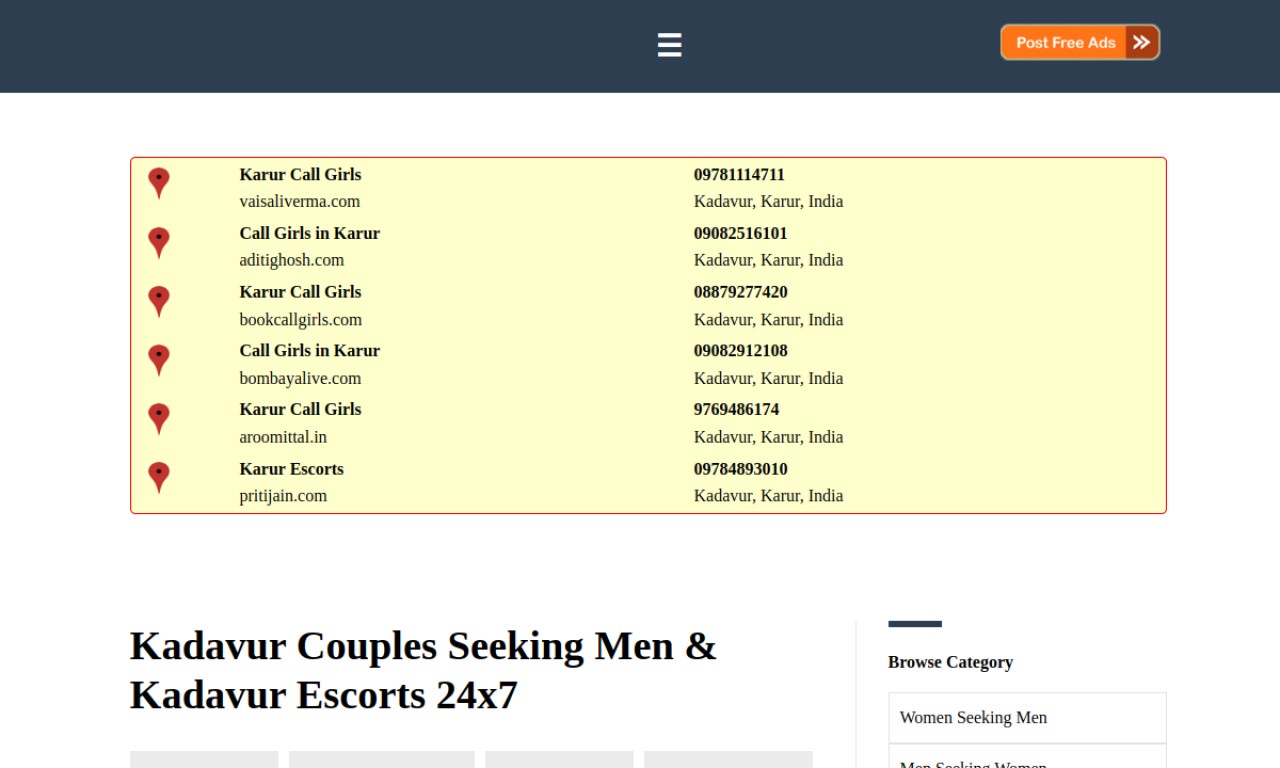Click the Post Free Ads button

pos(1080,42)
